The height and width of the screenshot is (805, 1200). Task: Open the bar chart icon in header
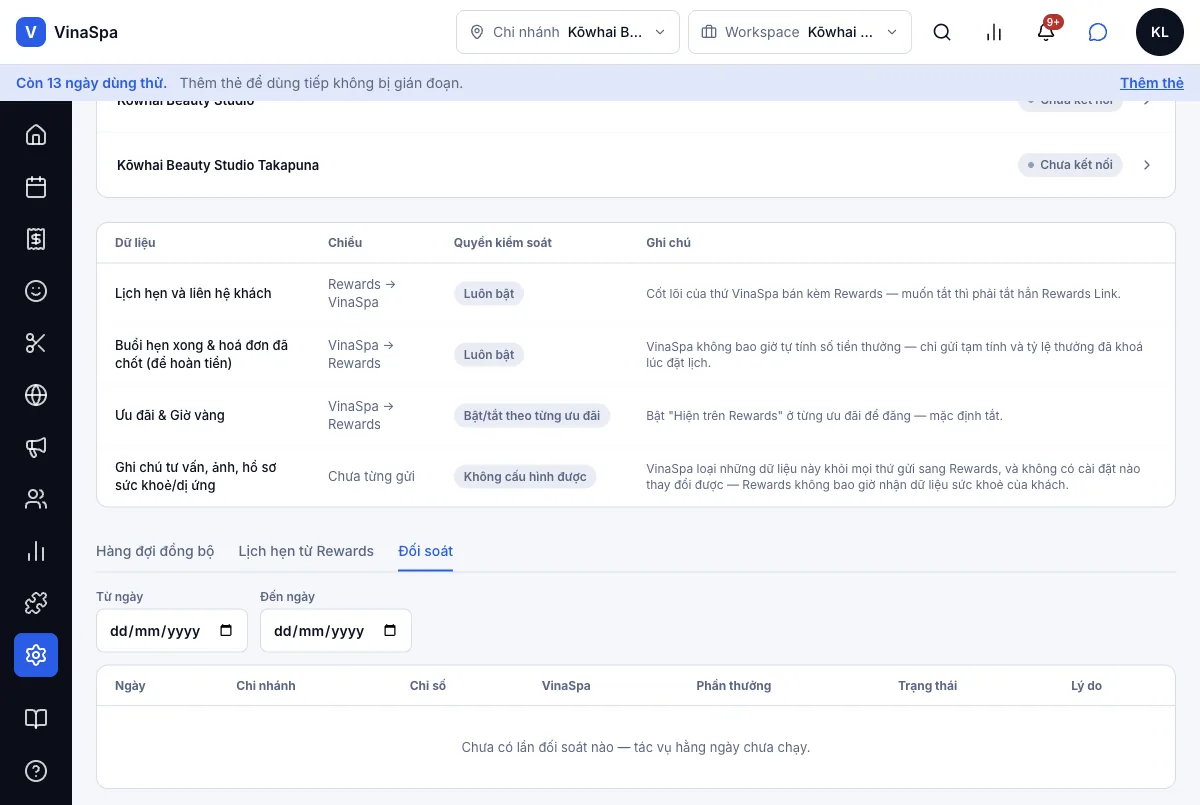tap(994, 32)
